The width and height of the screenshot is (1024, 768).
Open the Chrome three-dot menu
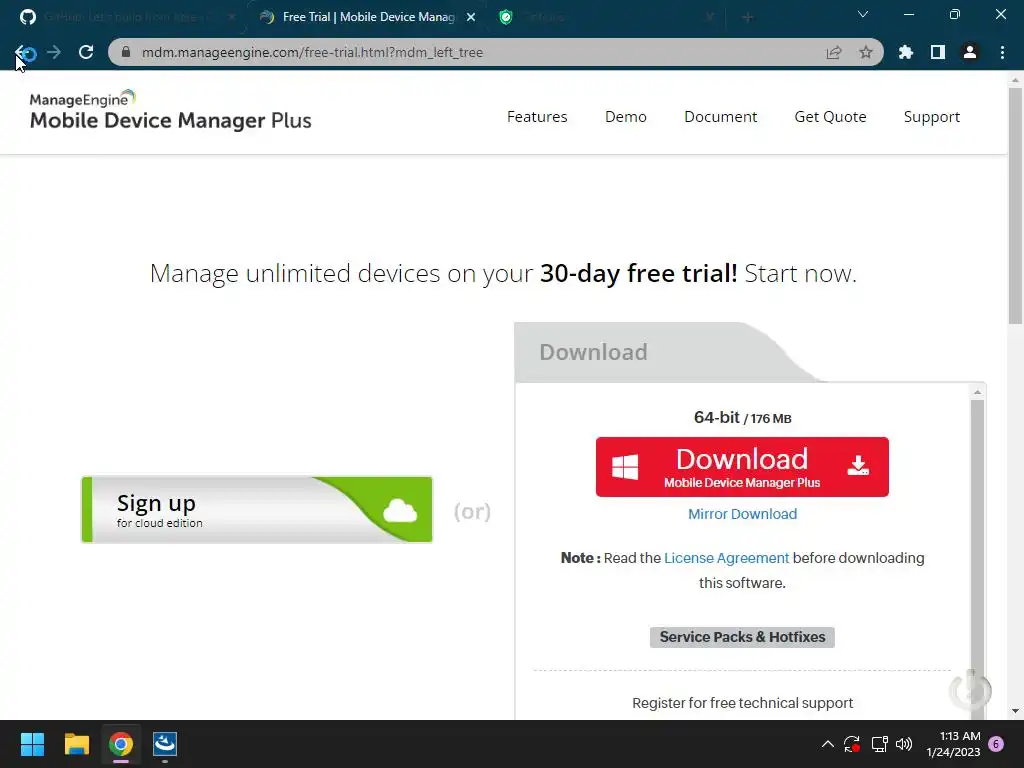[1002, 52]
